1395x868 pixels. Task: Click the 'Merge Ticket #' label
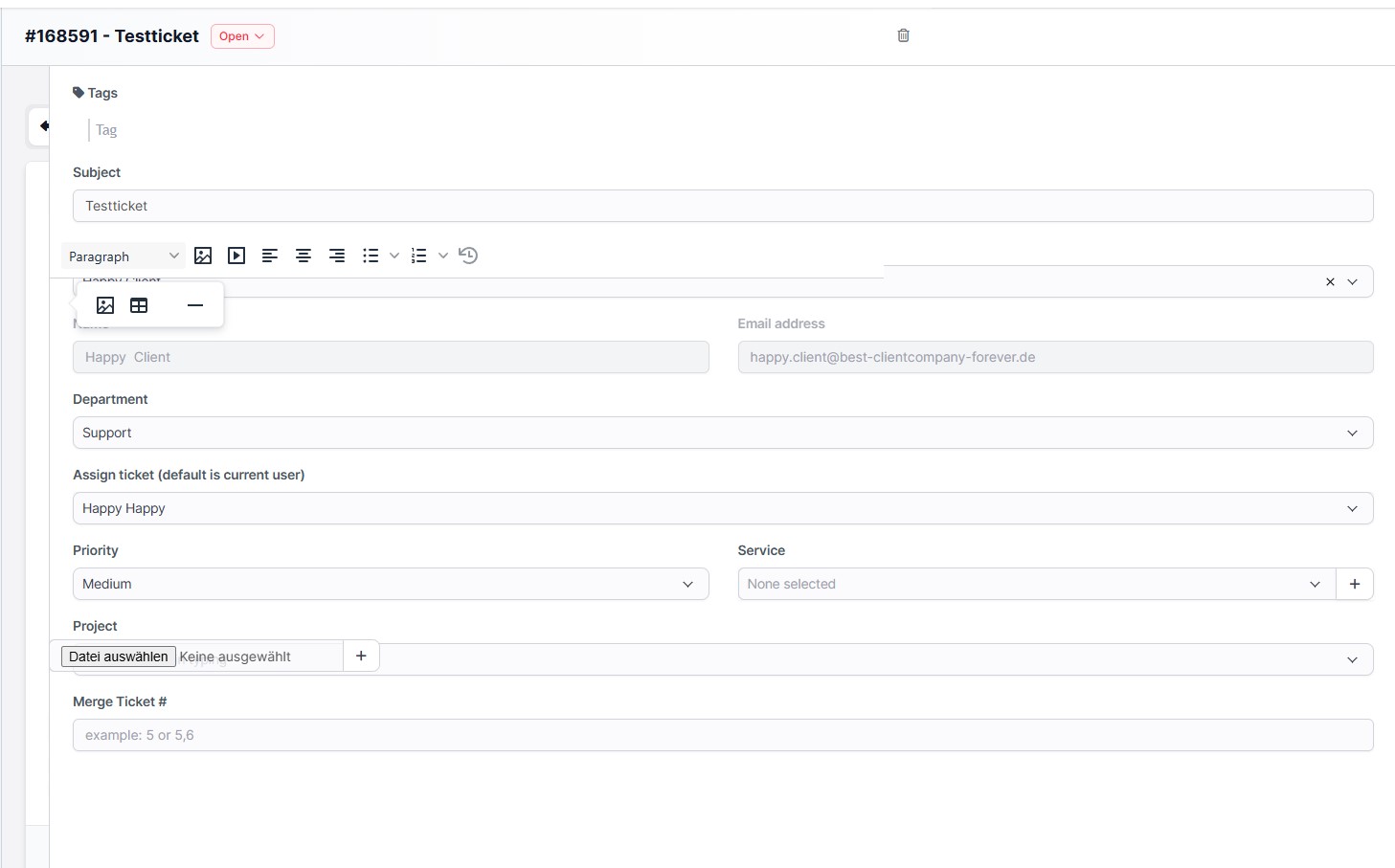coord(120,701)
